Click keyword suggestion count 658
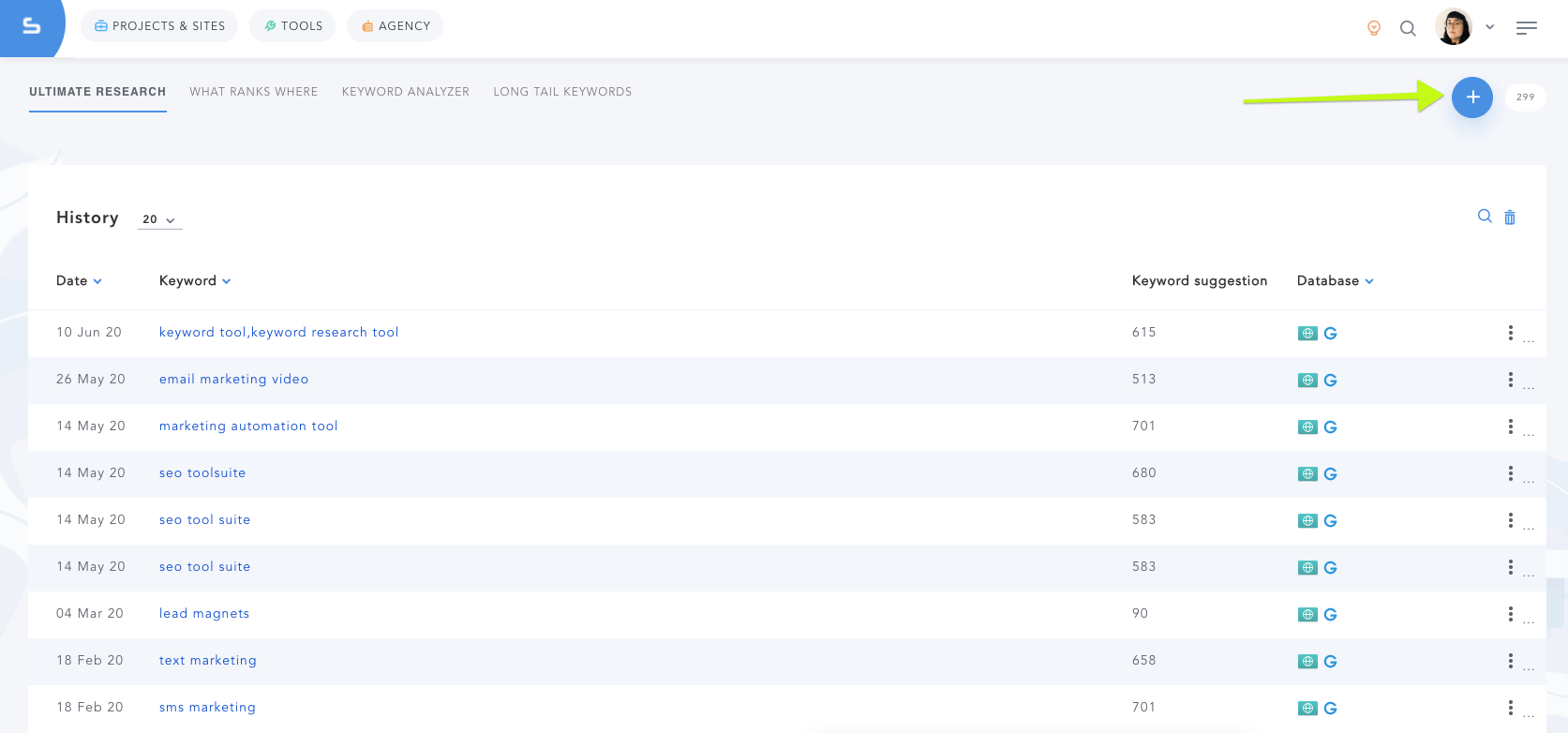 click(x=1143, y=661)
